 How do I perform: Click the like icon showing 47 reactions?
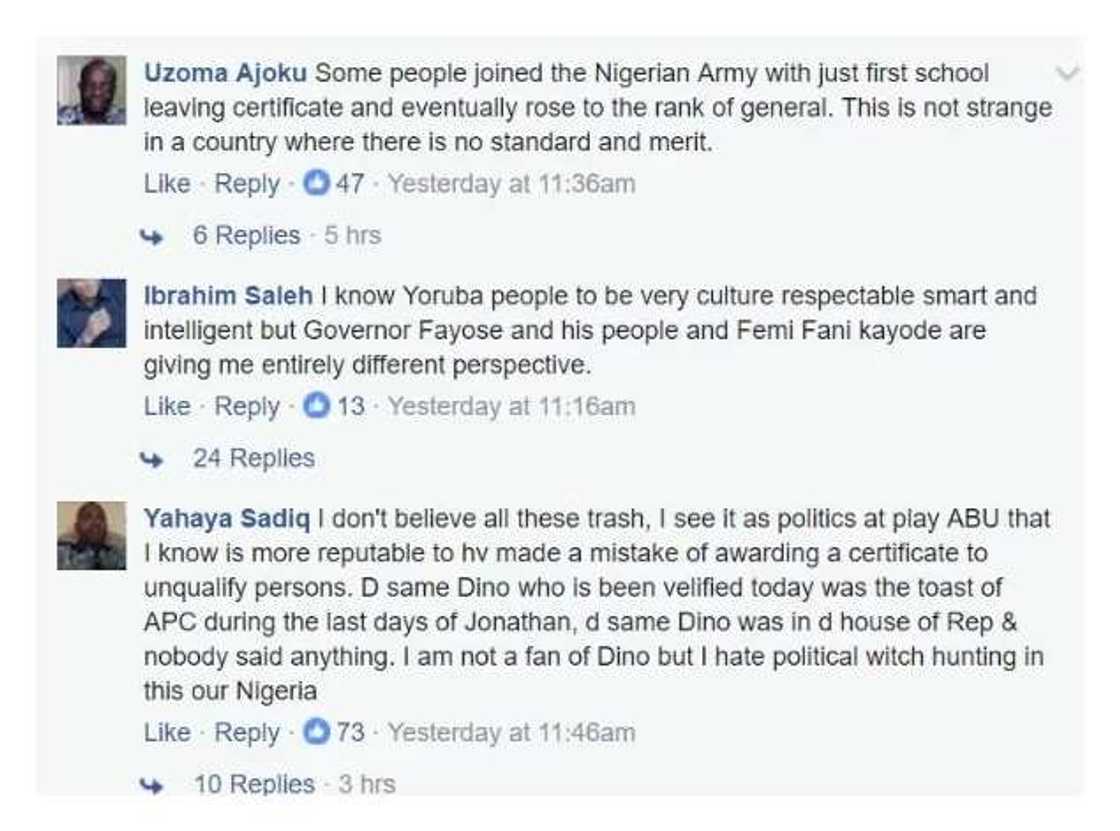316,184
